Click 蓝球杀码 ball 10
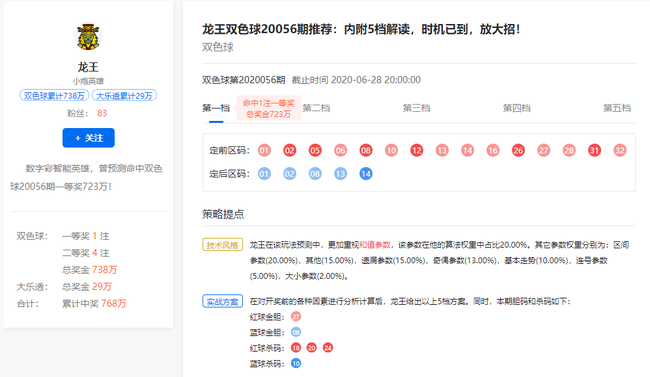The image size is (650, 377). tap(296, 363)
